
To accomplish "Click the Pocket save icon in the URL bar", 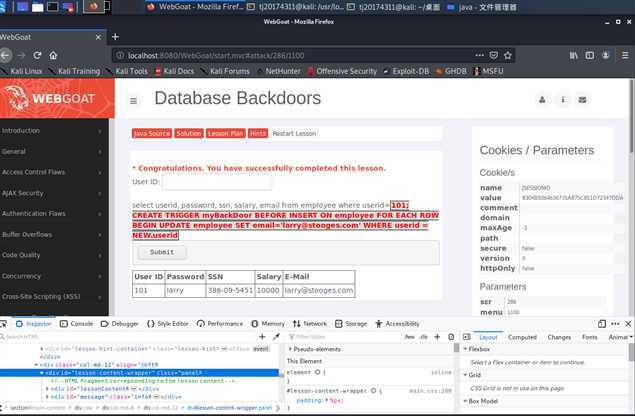I will click(494, 55).
